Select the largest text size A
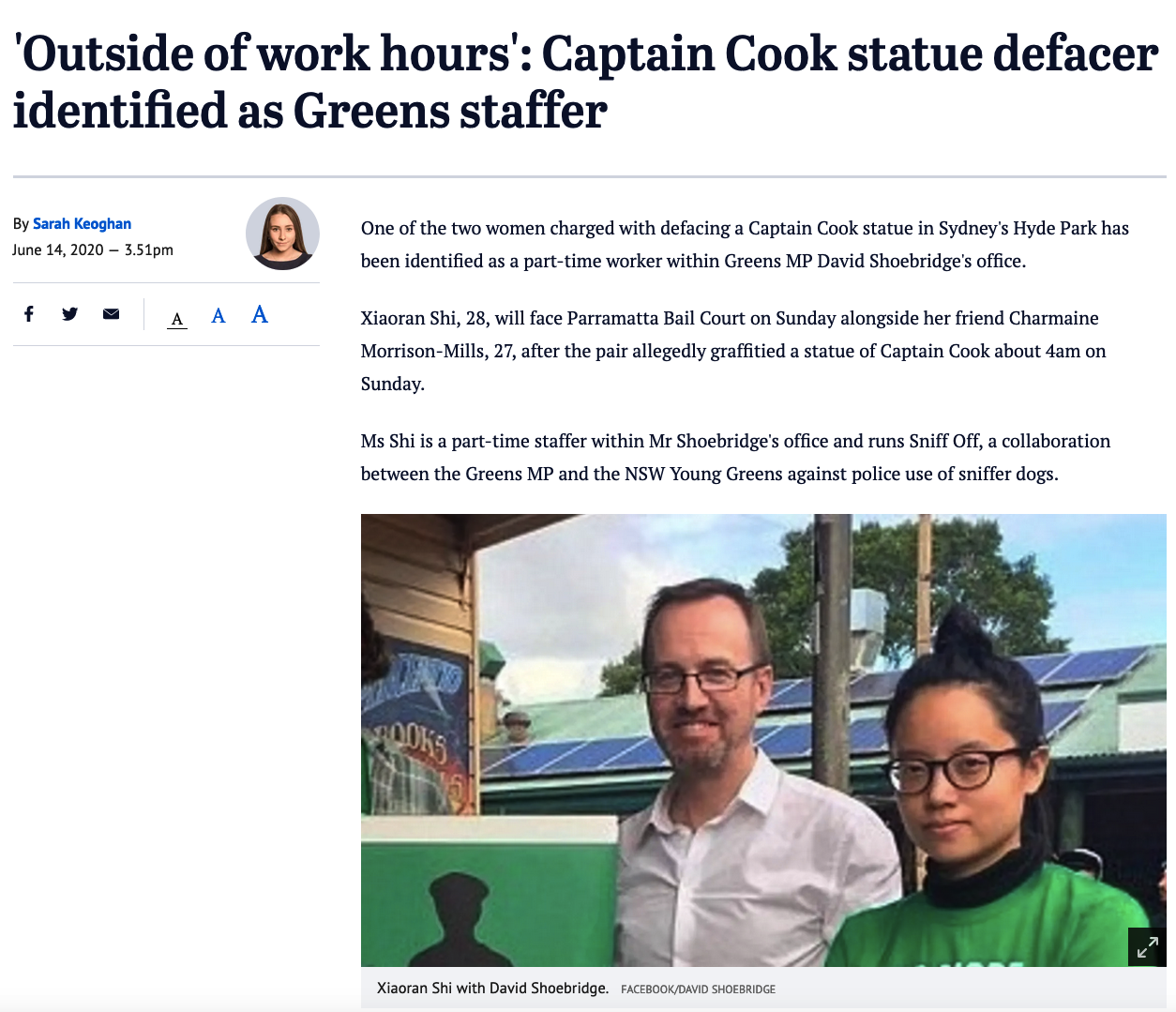 (260, 314)
